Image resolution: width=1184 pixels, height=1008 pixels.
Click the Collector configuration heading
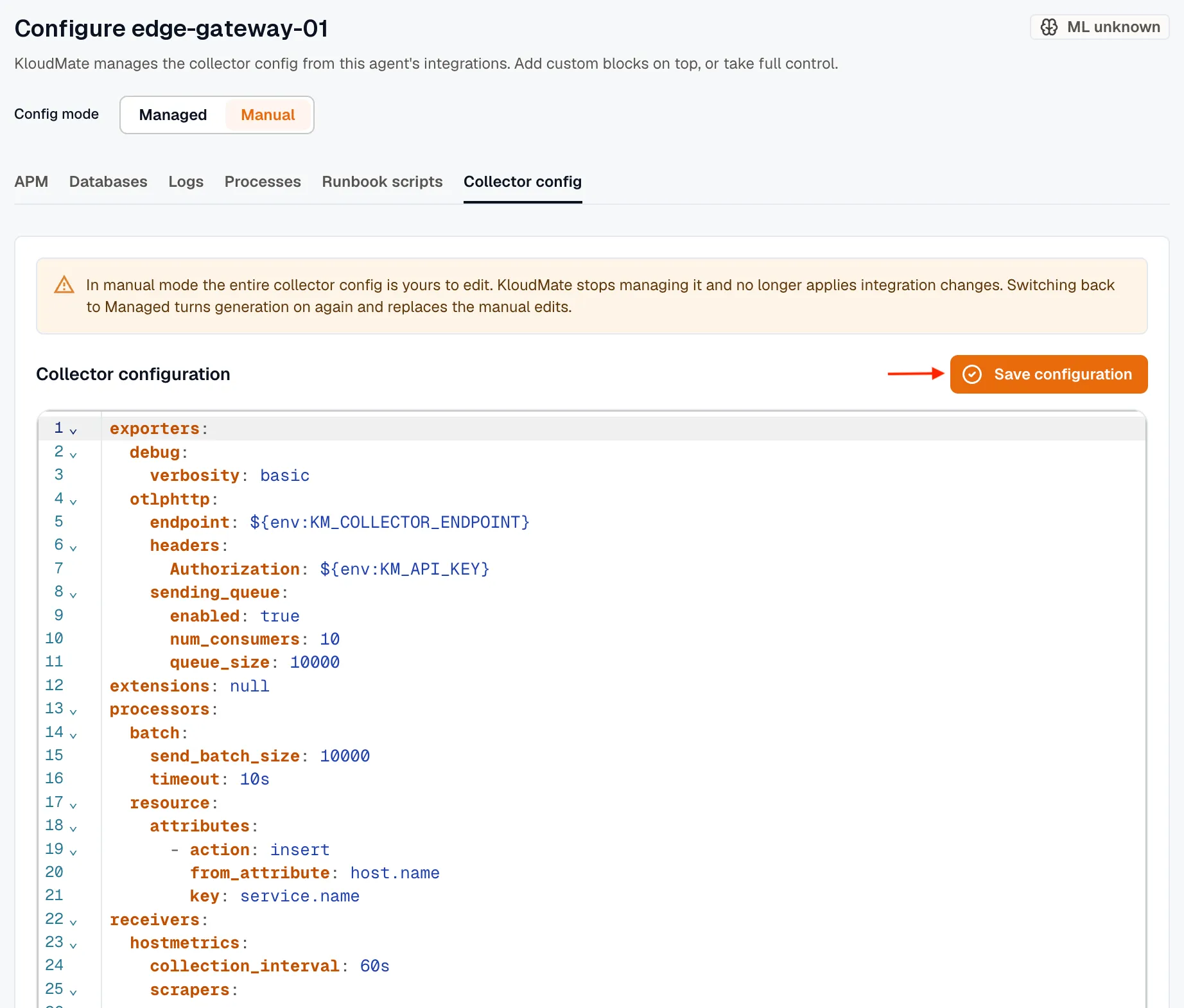pos(133,374)
